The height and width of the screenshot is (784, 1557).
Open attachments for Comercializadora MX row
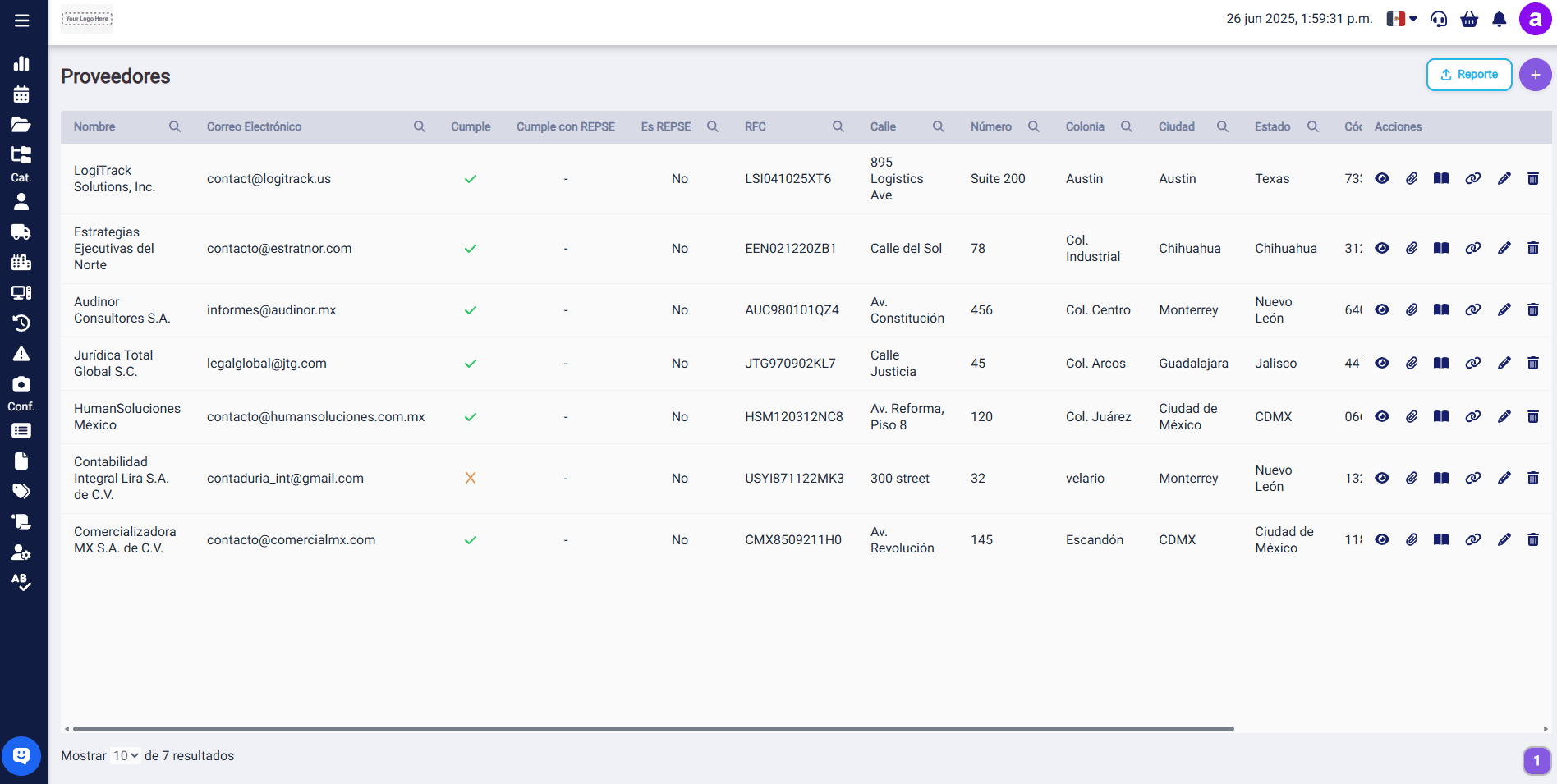pos(1412,539)
